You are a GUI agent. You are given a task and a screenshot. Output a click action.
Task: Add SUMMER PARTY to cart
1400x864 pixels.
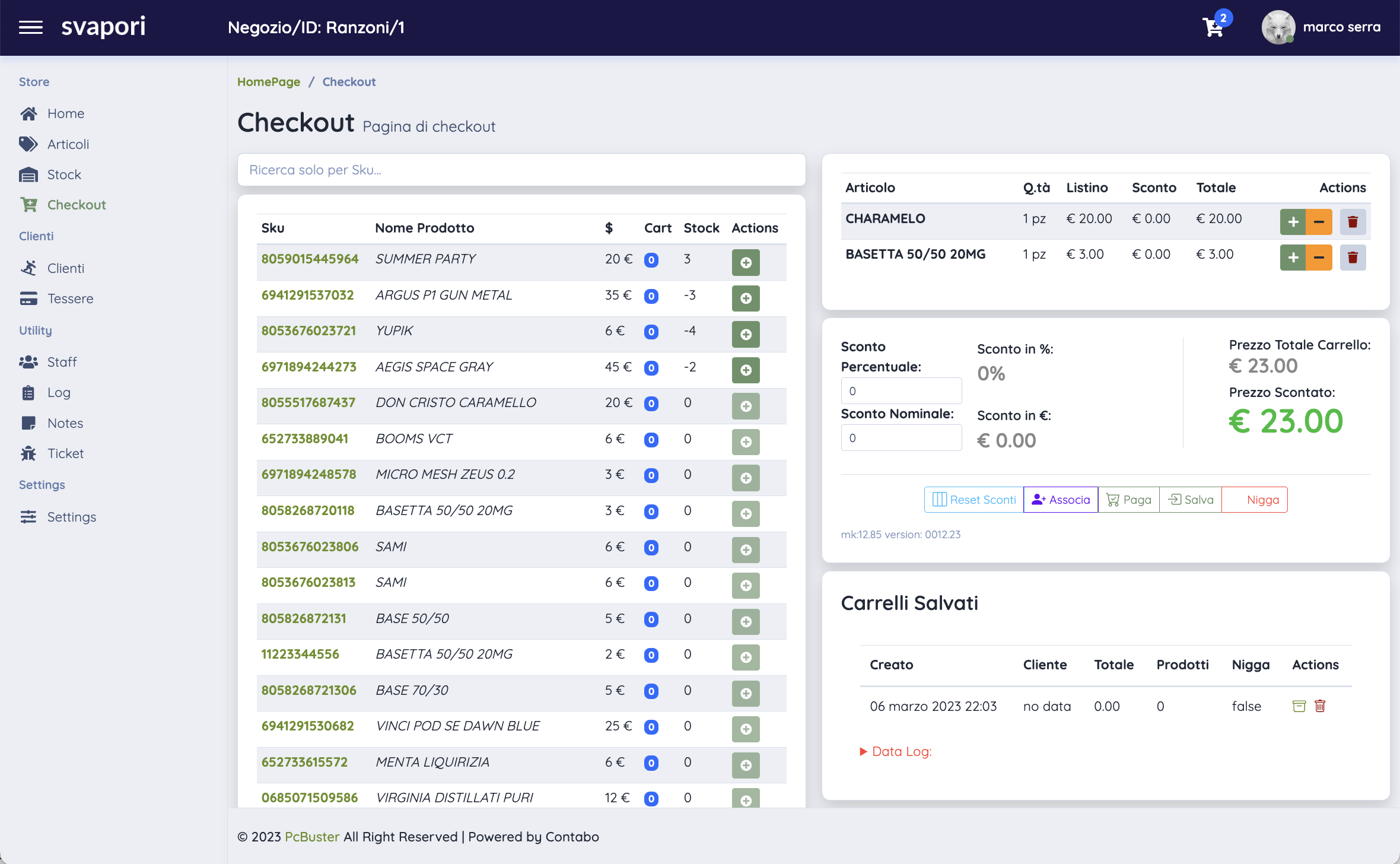(x=746, y=262)
